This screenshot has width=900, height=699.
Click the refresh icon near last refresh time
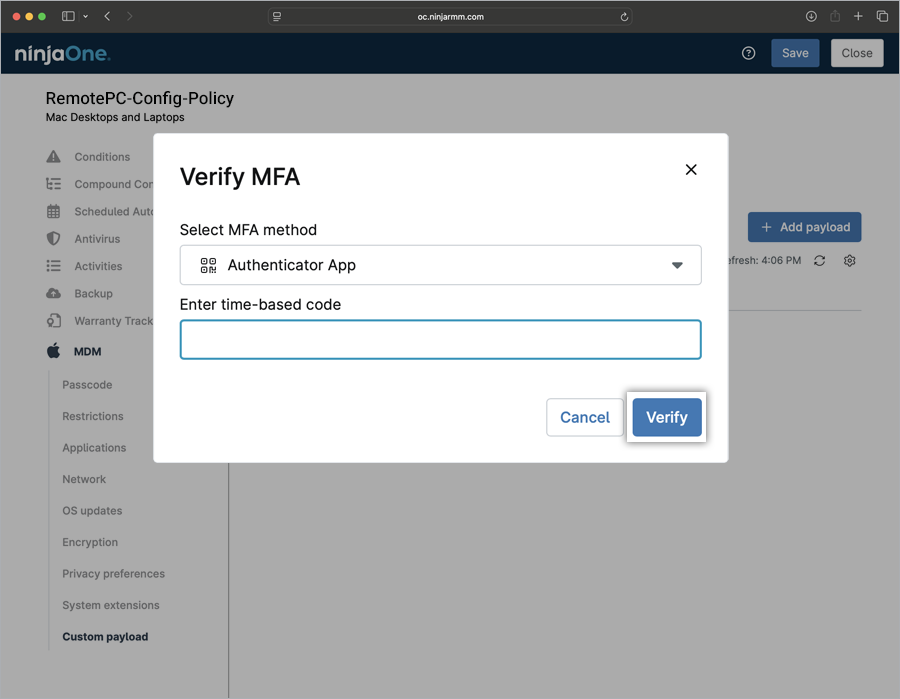(x=820, y=261)
